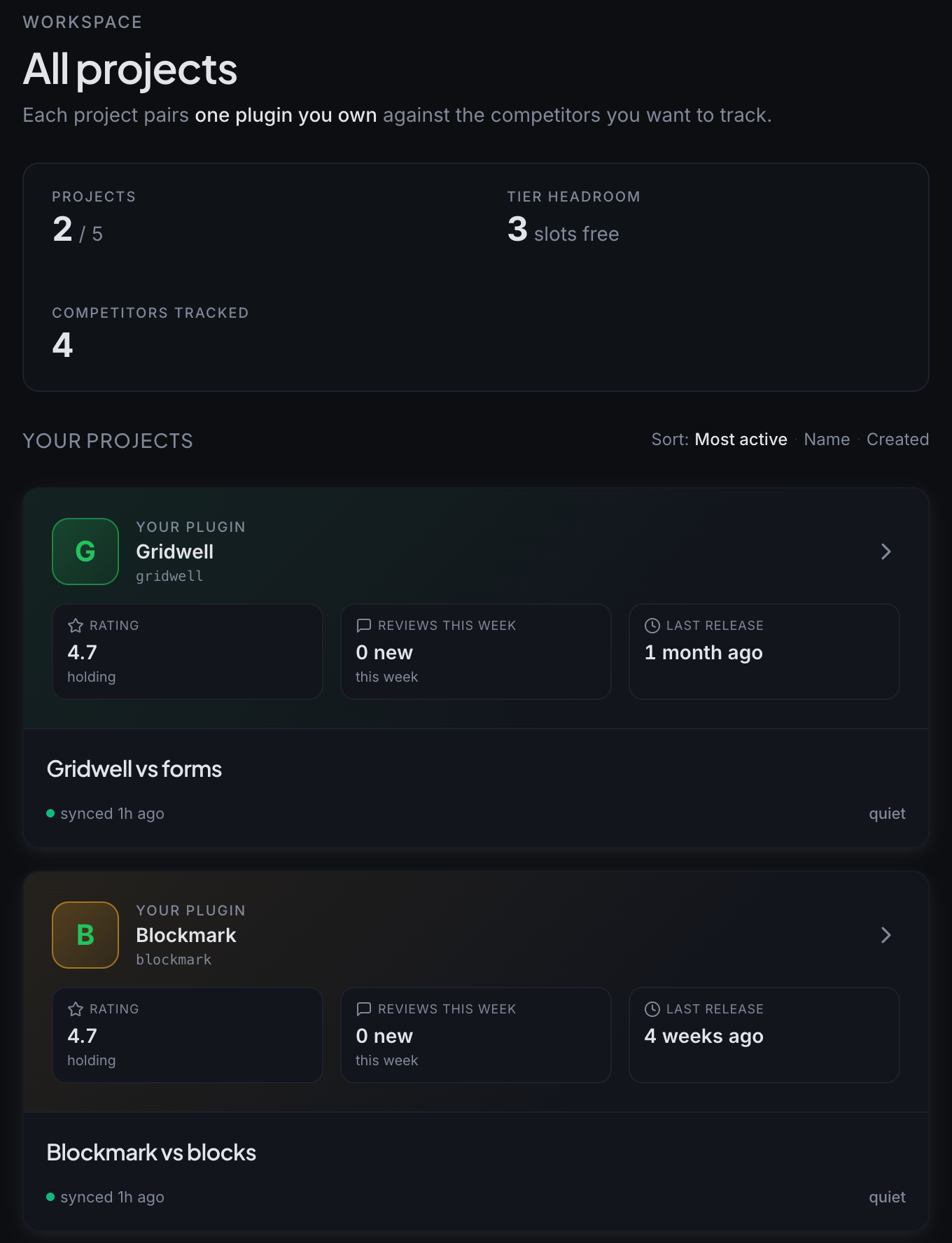
Task: Click Blockmark's '0 new' reviews value
Action: (x=384, y=1036)
